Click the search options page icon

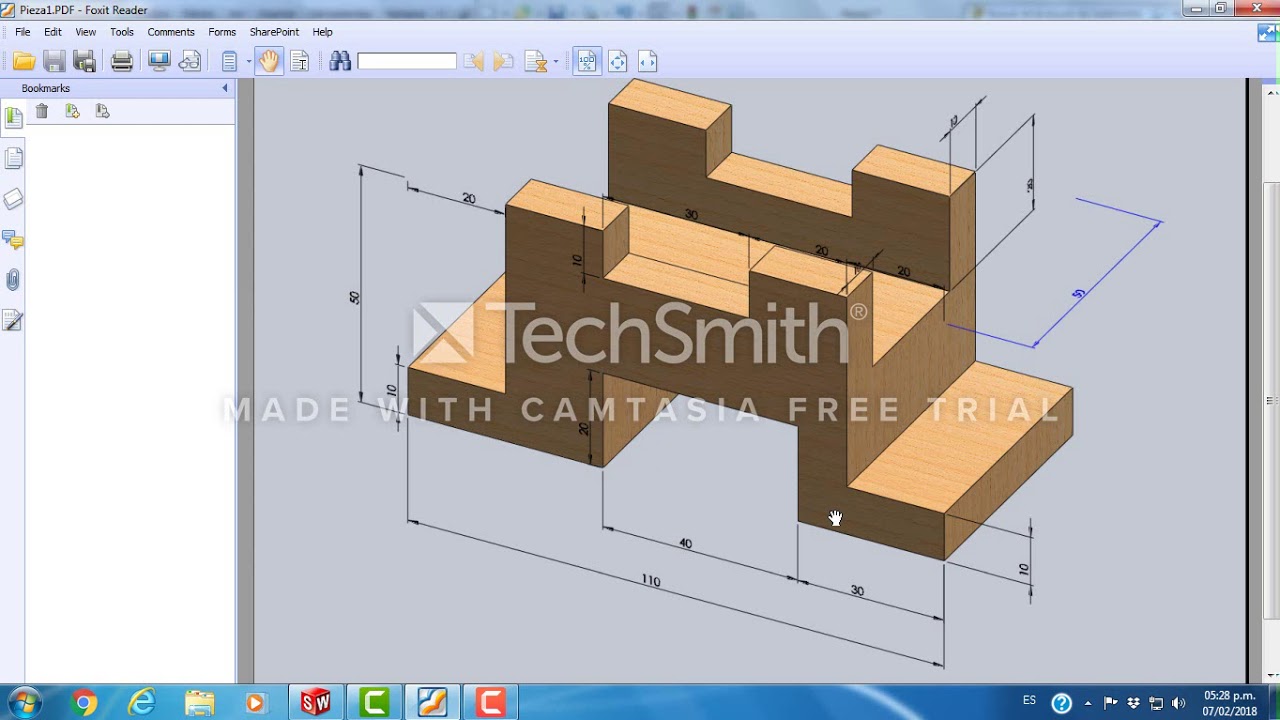point(536,62)
